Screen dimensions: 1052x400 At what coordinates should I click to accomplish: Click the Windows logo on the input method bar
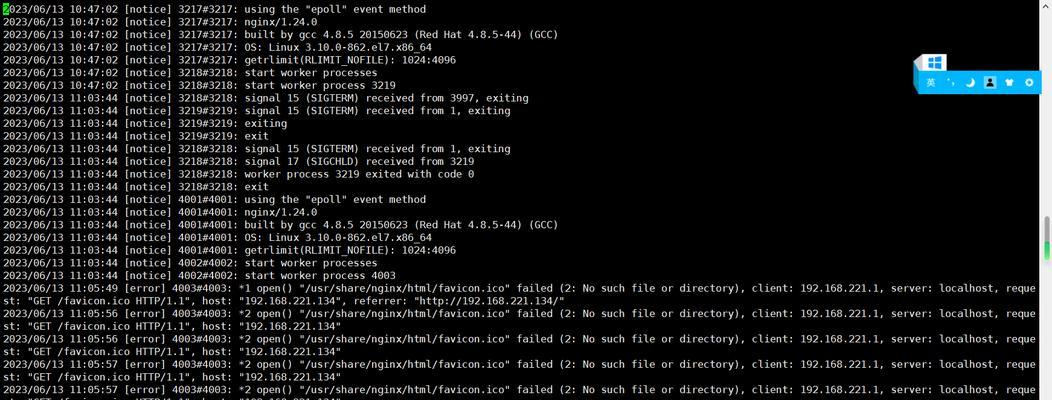[x=935, y=63]
